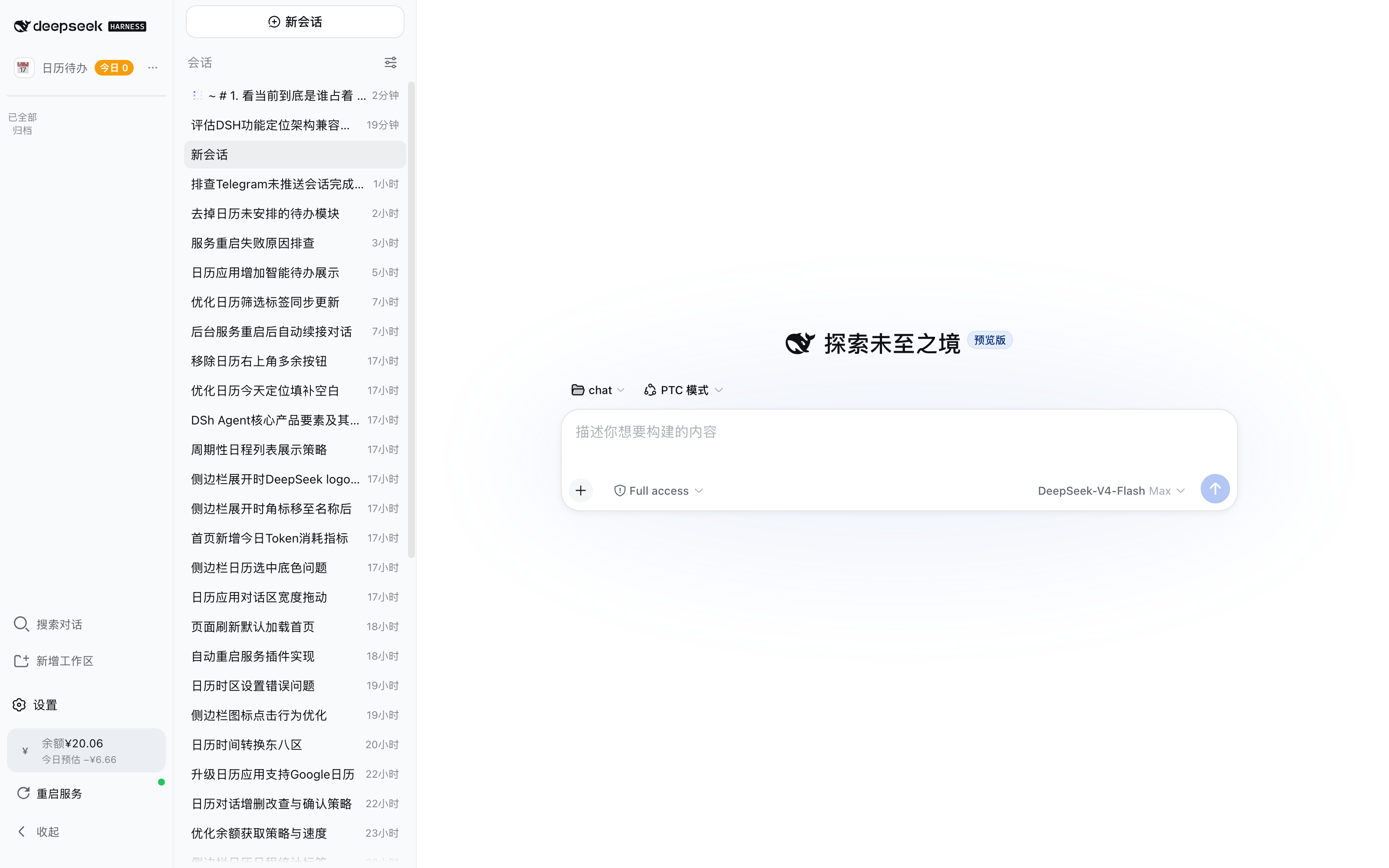Click the yen balance icon
The image size is (1389, 868).
[x=25, y=751]
